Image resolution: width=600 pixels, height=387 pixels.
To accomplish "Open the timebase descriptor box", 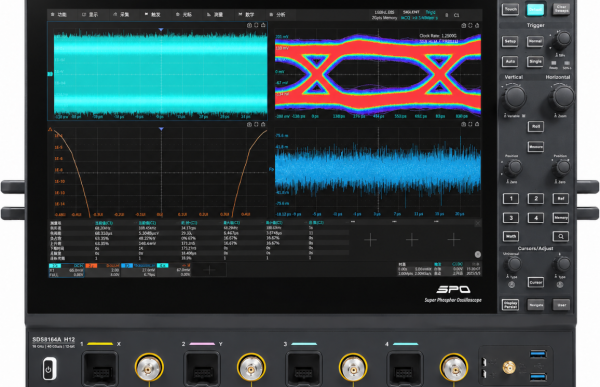I will 415,269.
